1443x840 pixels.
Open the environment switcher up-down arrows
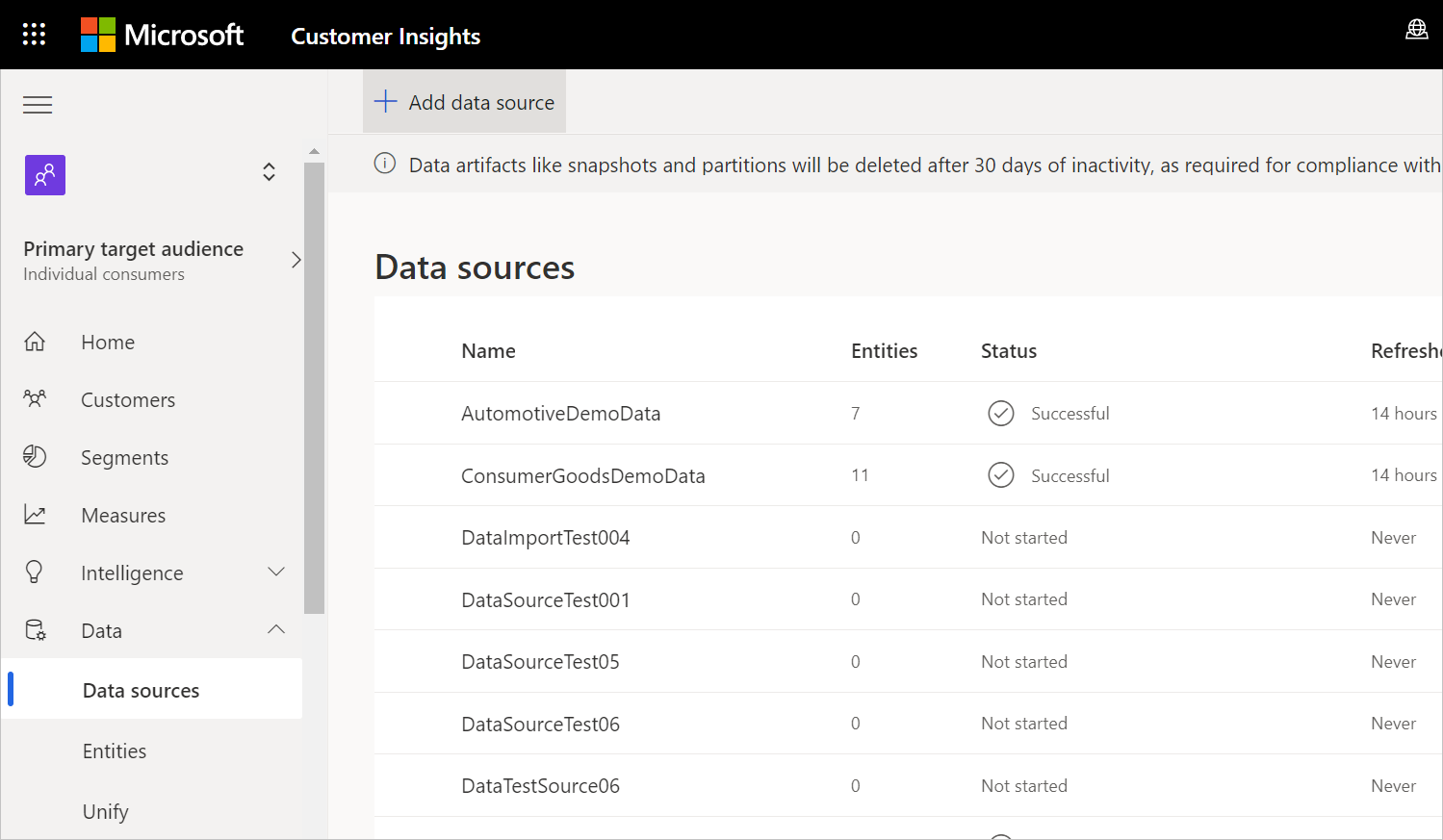pos(269,172)
